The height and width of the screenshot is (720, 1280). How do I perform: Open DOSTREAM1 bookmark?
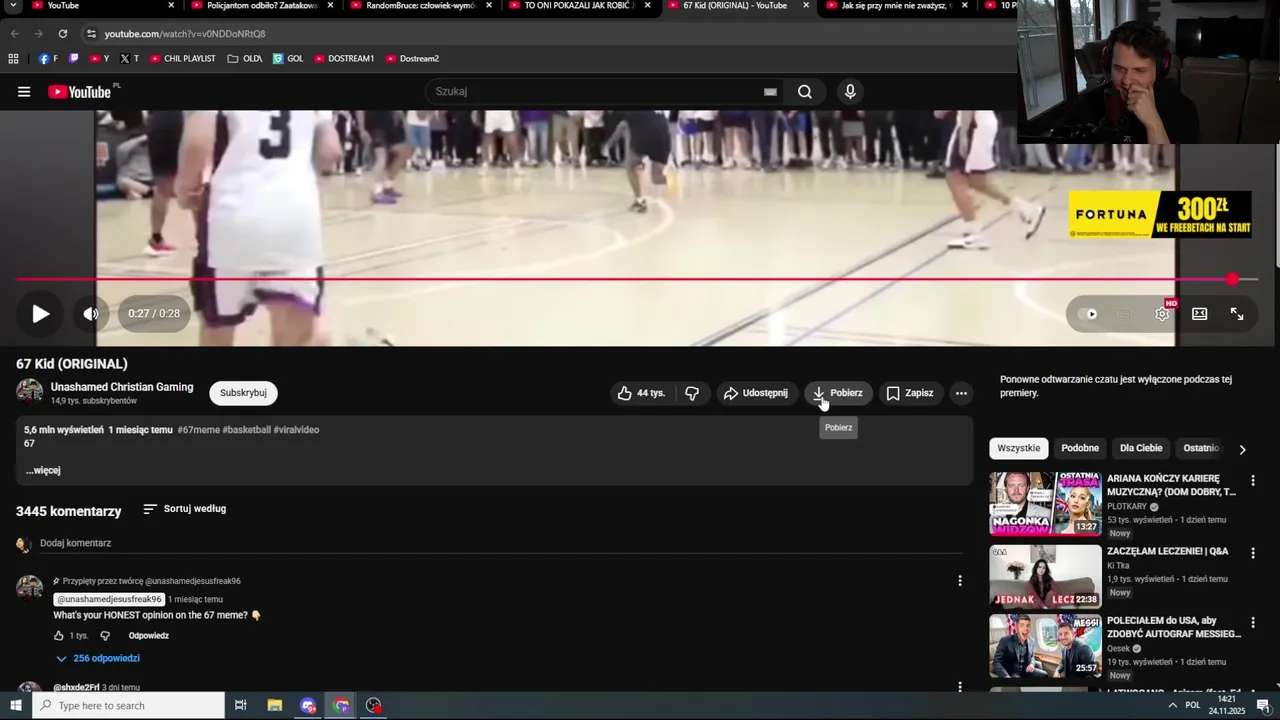tap(344, 59)
